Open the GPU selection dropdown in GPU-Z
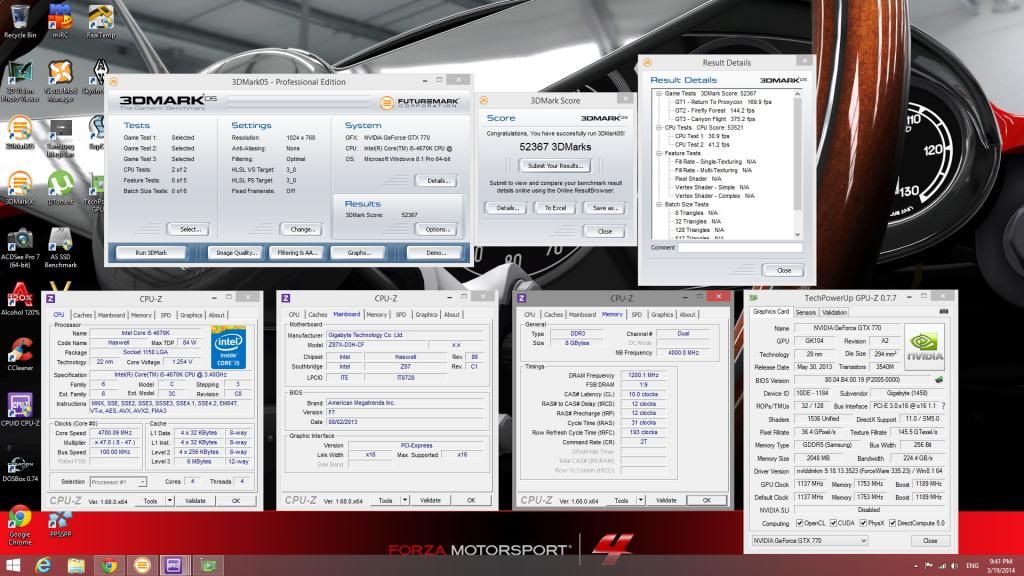Image resolution: width=1024 pixels, height=576 pixels. (810, 541)
